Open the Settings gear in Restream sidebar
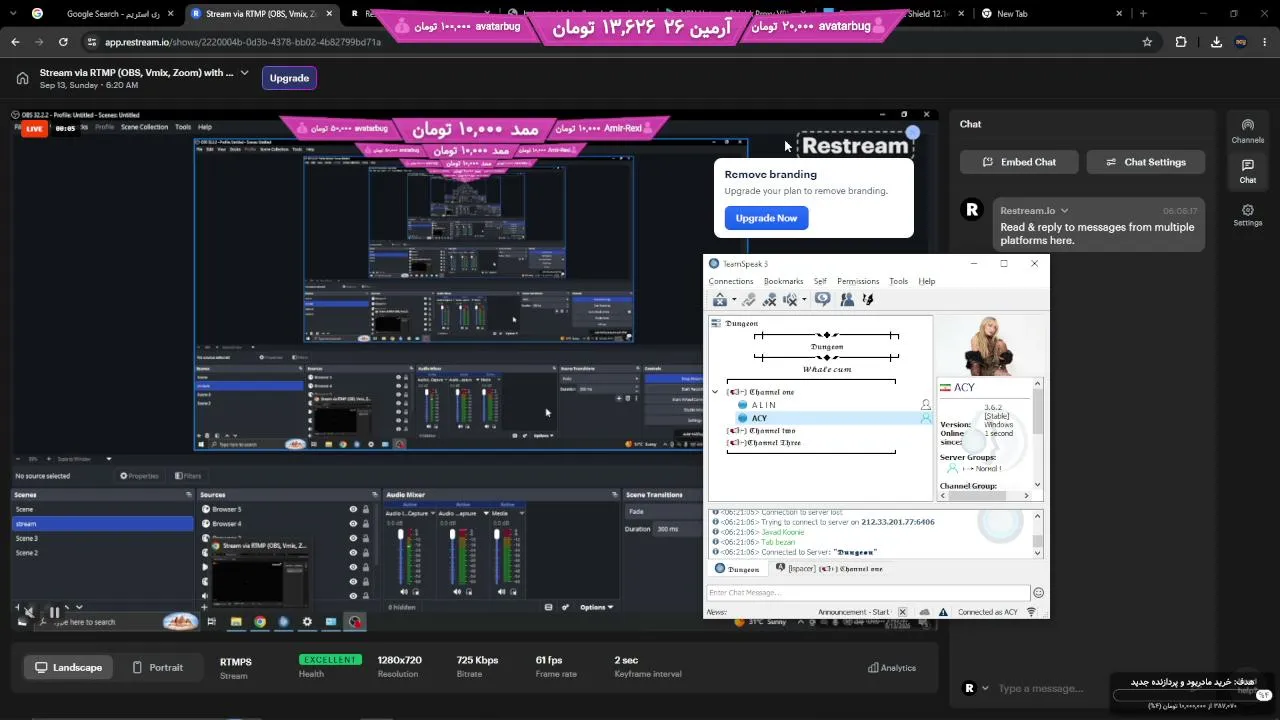The width and height of the screenshot is (1280, 720). (1247, 215)
